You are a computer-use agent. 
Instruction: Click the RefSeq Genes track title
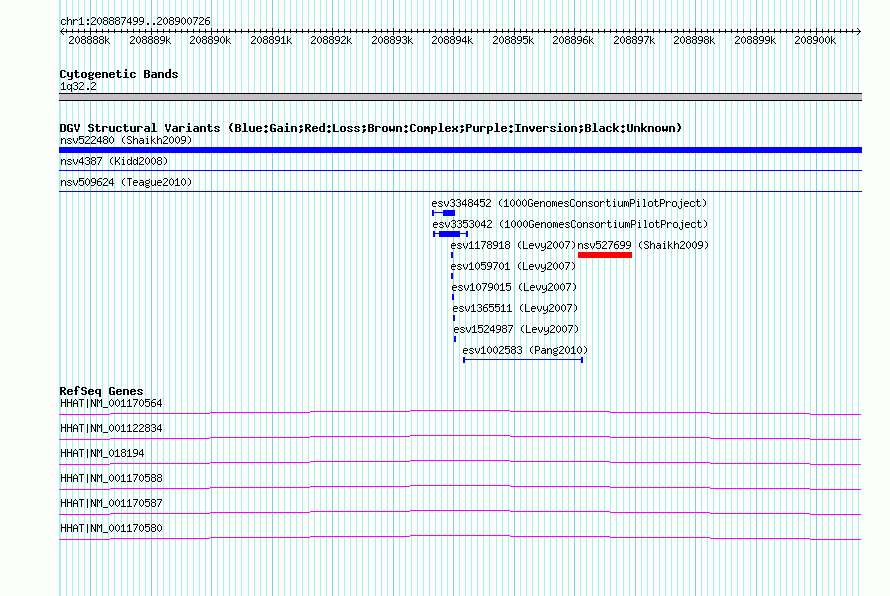pyautogui.click(x=101, y=391)
